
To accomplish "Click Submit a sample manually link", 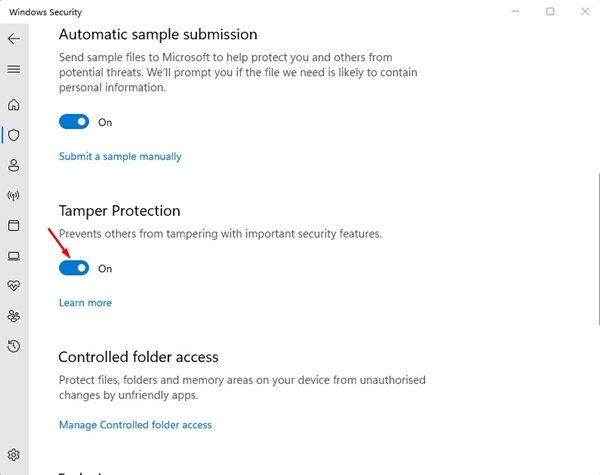I will [x=120, y=156].
